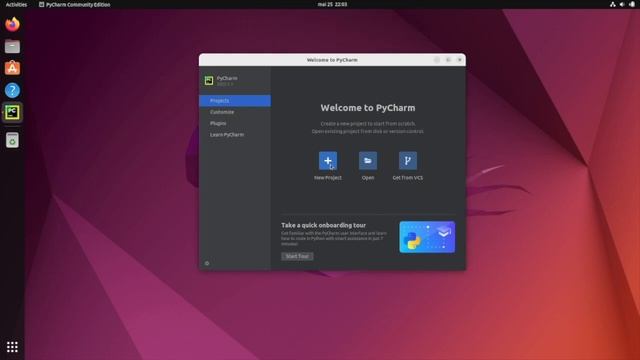Open Trash from the dock

point(12,140)
